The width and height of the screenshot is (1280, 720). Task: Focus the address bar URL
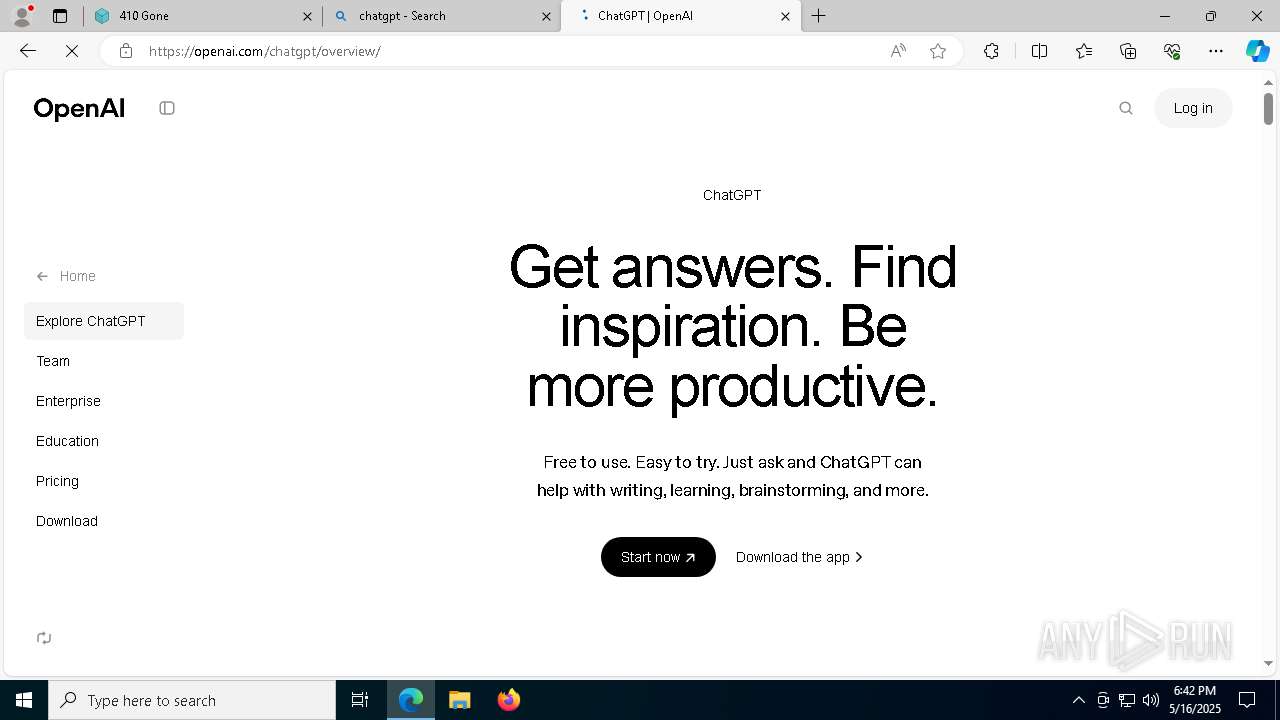(x=265, y=51)
